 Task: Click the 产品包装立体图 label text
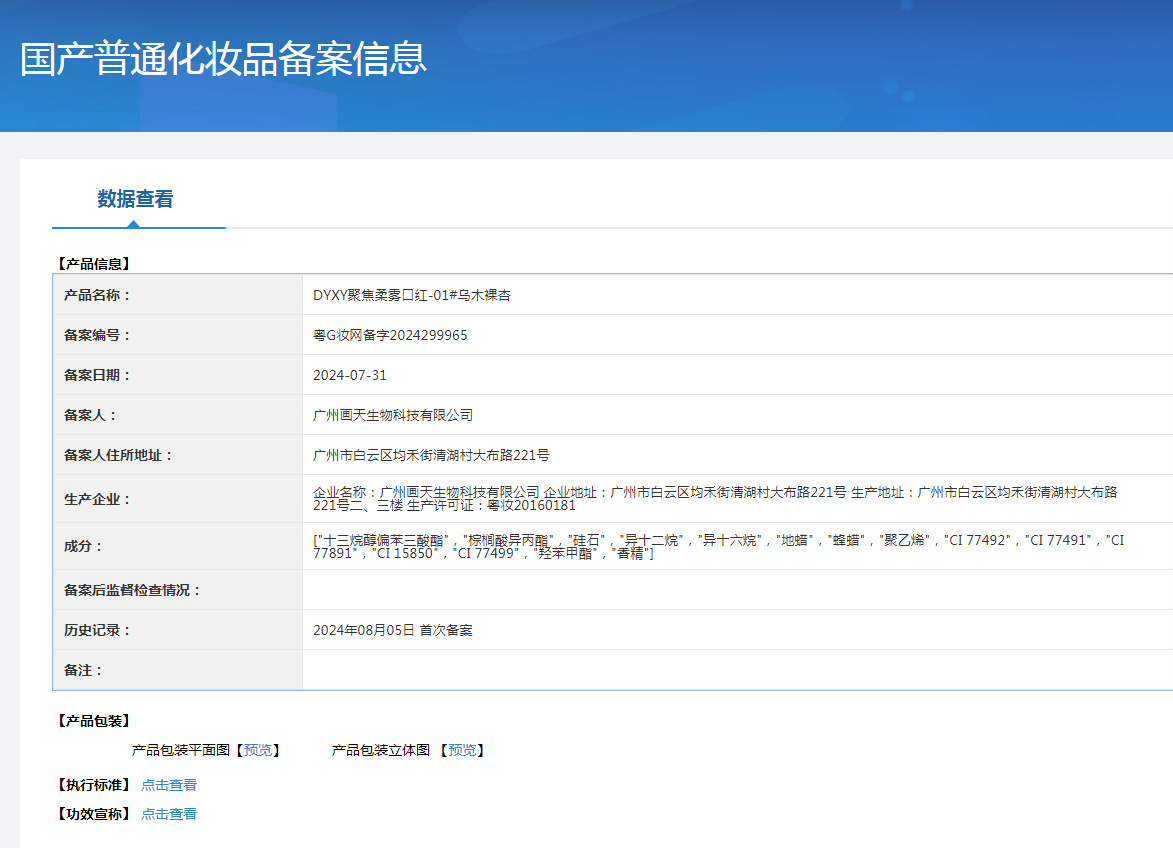381,750
